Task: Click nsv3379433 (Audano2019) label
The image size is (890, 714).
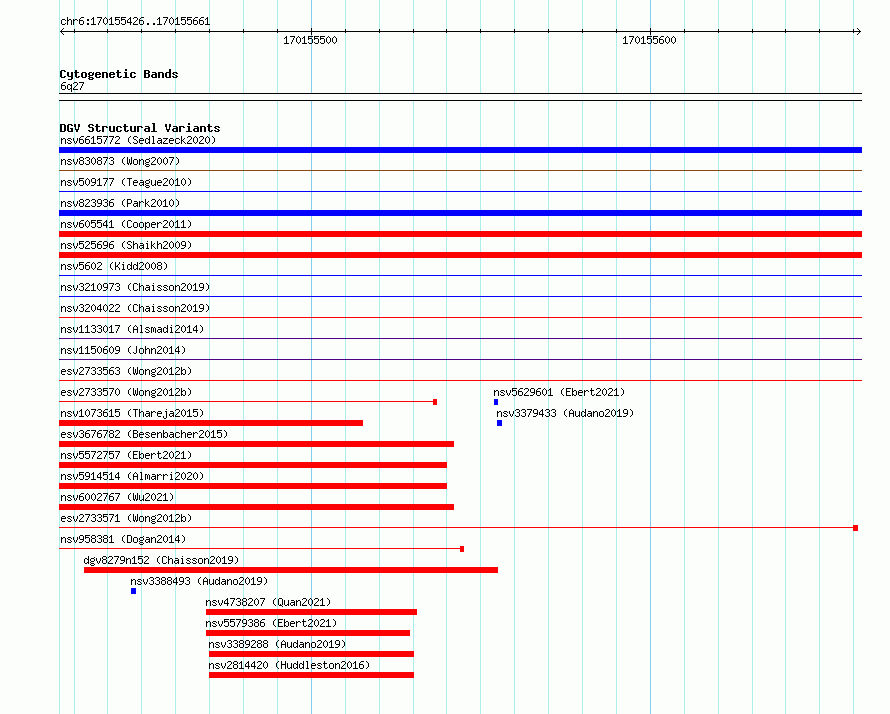Action: pos(565,413)
